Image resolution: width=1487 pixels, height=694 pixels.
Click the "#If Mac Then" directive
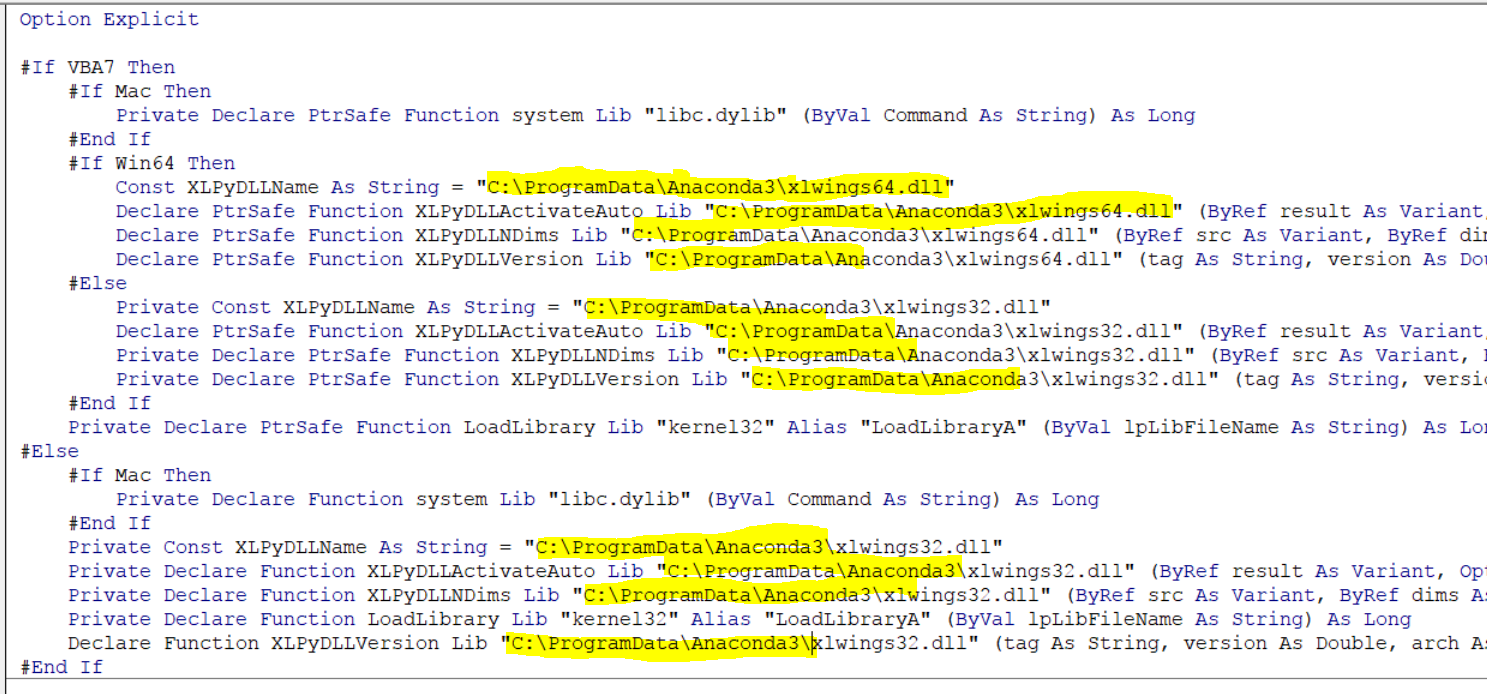[137, 91]
